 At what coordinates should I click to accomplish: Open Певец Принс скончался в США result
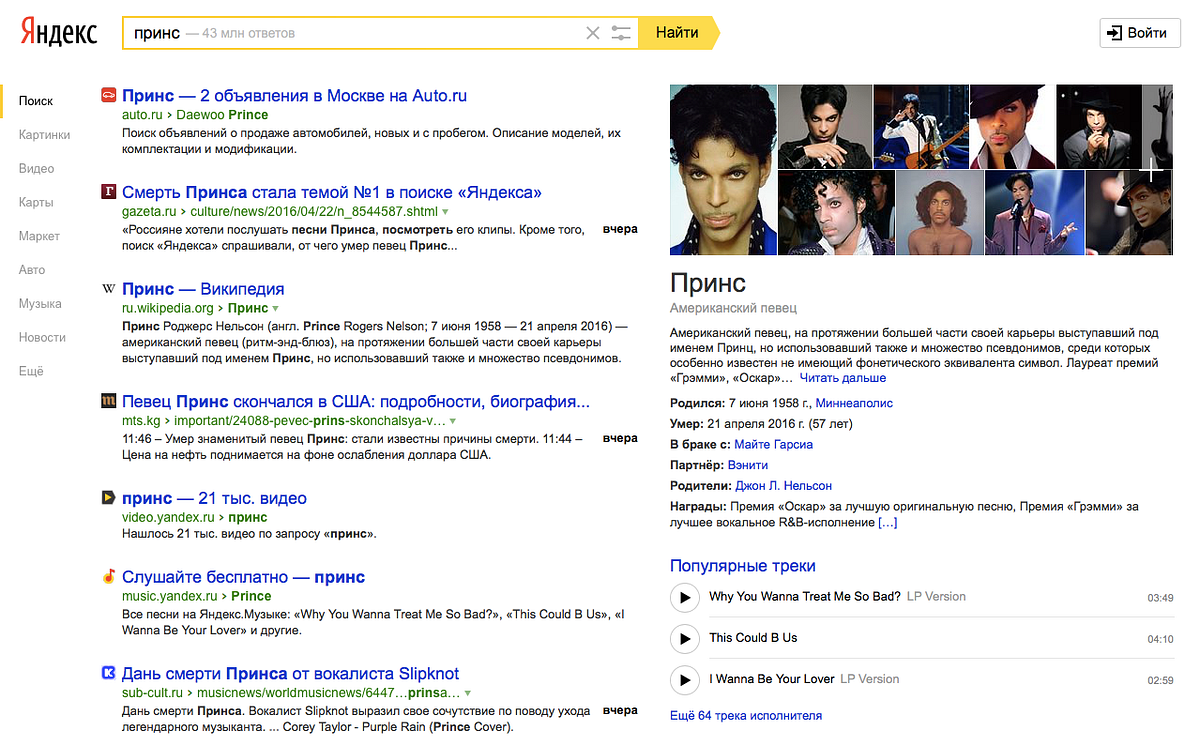point(356,402)
